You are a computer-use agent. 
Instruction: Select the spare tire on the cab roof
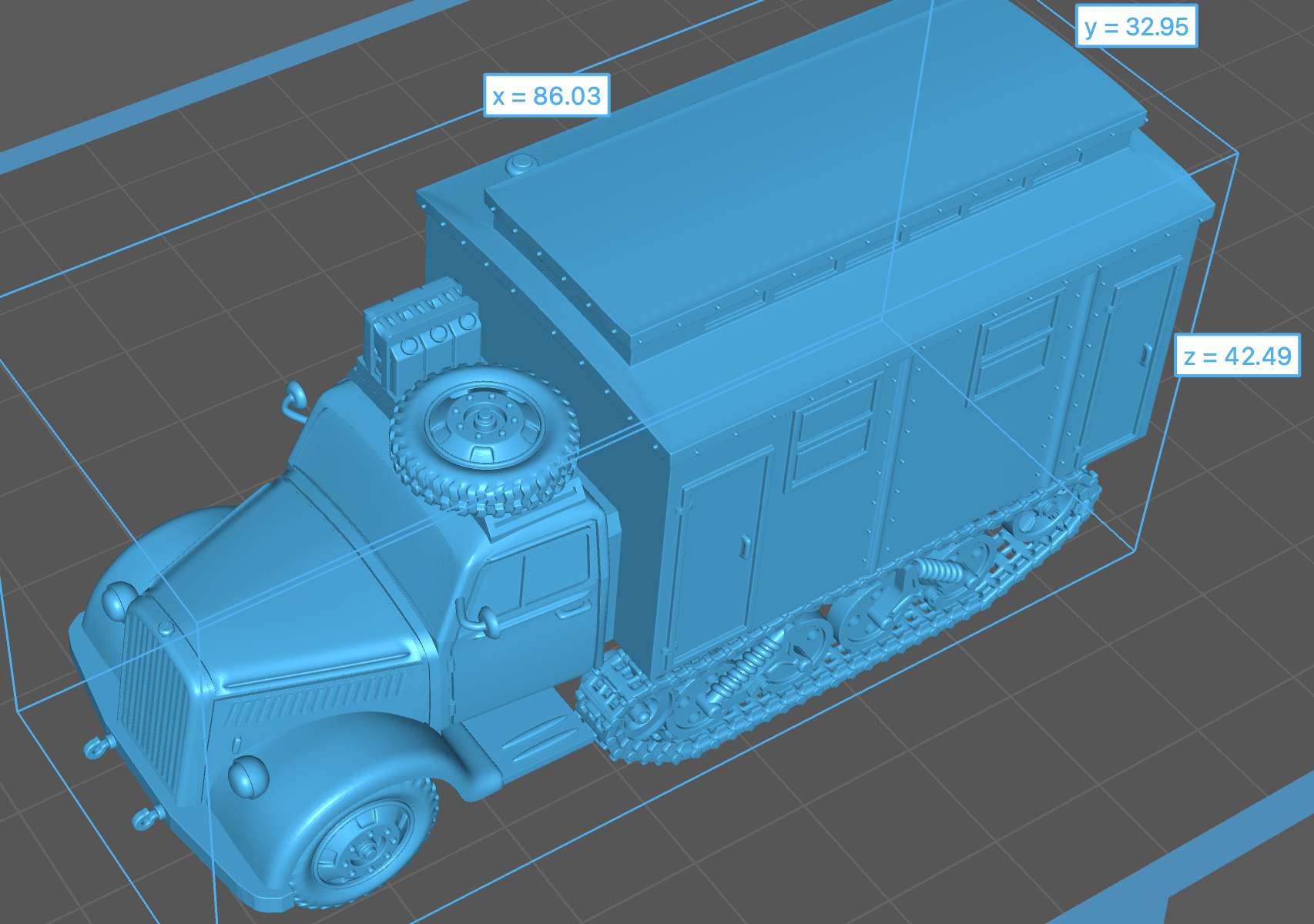(x=484, y=437)
